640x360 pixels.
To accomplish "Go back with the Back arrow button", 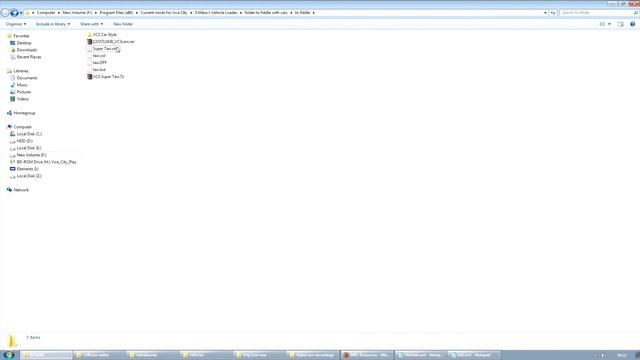I will click(x=5, y=13).
